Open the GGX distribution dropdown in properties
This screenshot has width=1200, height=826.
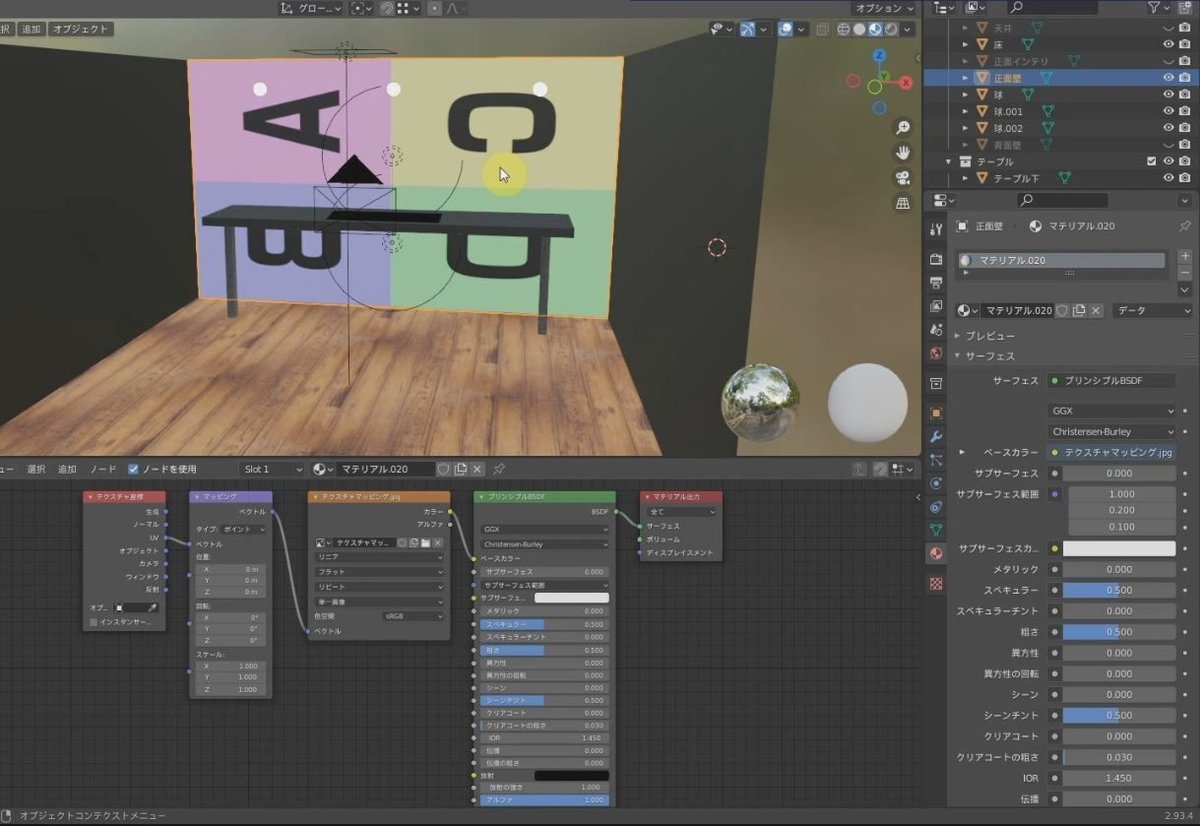(x=1113, y=410)
